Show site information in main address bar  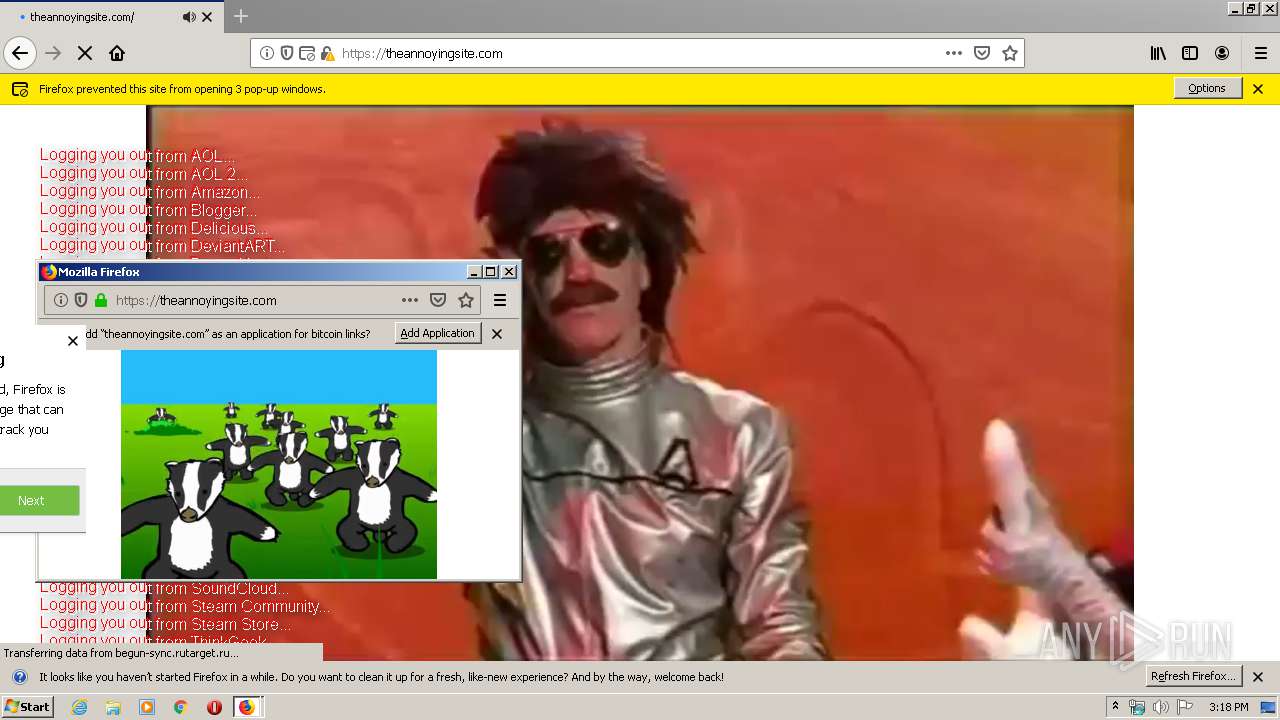tap(267, 53)
